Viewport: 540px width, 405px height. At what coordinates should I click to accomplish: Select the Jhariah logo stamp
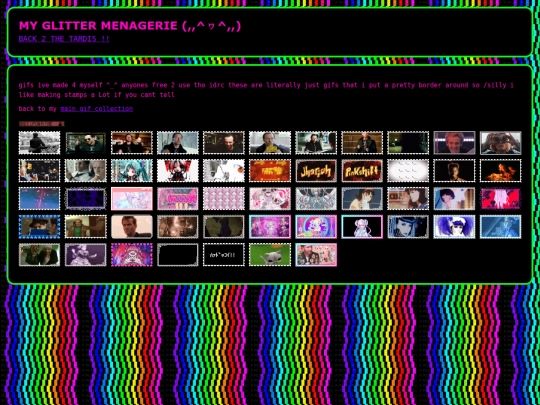point(316,170)
